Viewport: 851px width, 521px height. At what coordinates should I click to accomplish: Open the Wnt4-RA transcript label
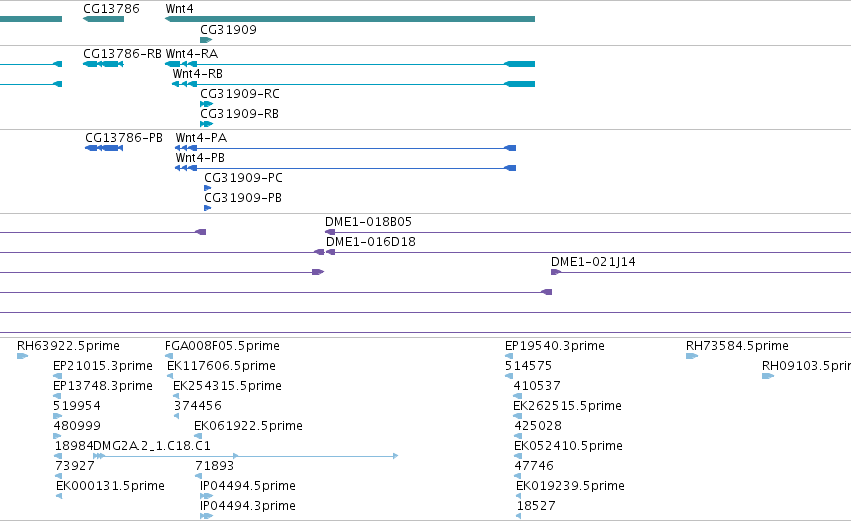click(192, 54)
